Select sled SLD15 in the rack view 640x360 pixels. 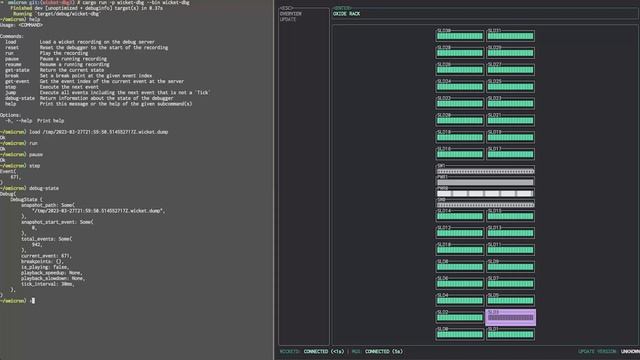pyautogui.click(x=510, y=216)
